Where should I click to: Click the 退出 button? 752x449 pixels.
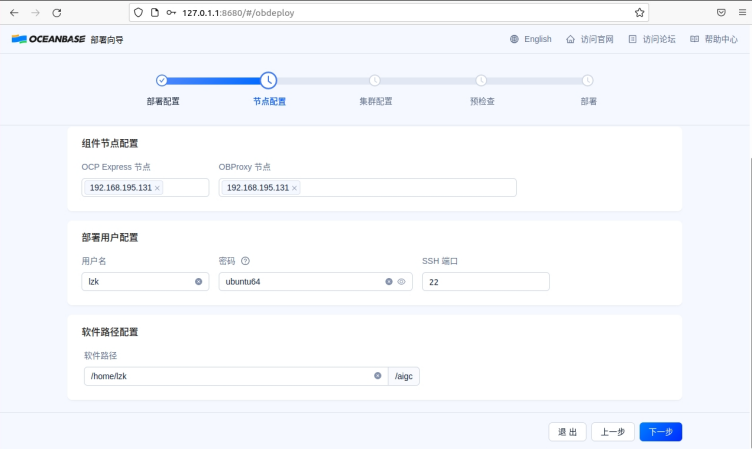pos(567,432)
